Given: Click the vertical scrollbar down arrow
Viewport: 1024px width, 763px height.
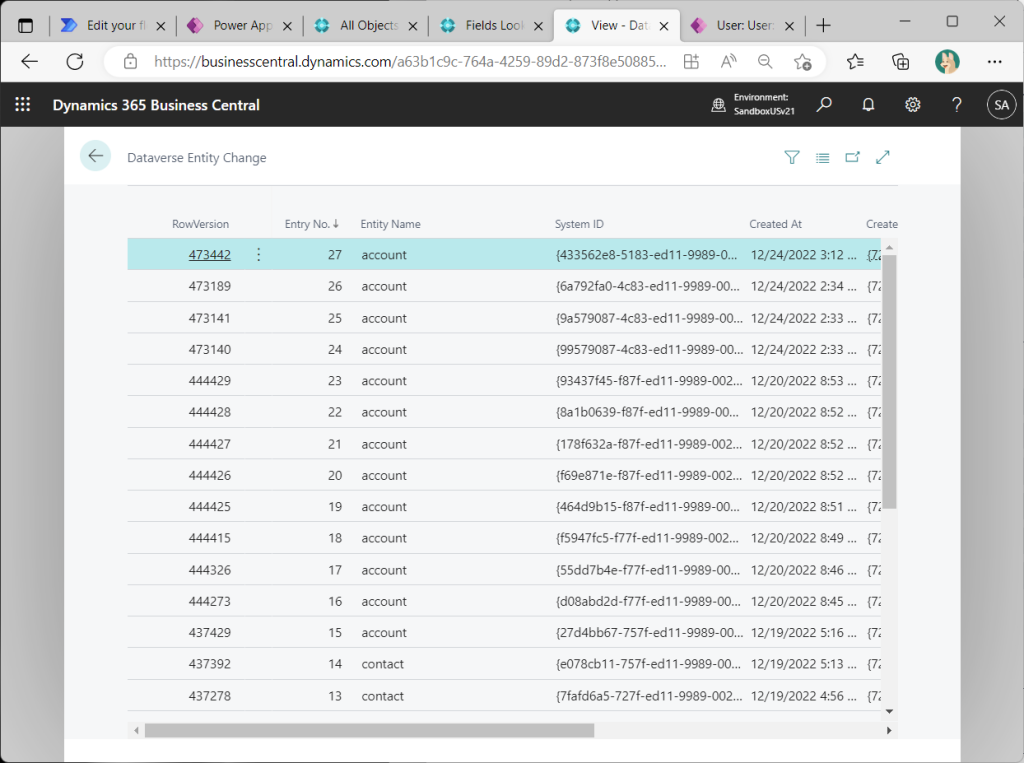Looking at the screenshot, I should click(889, 712).
